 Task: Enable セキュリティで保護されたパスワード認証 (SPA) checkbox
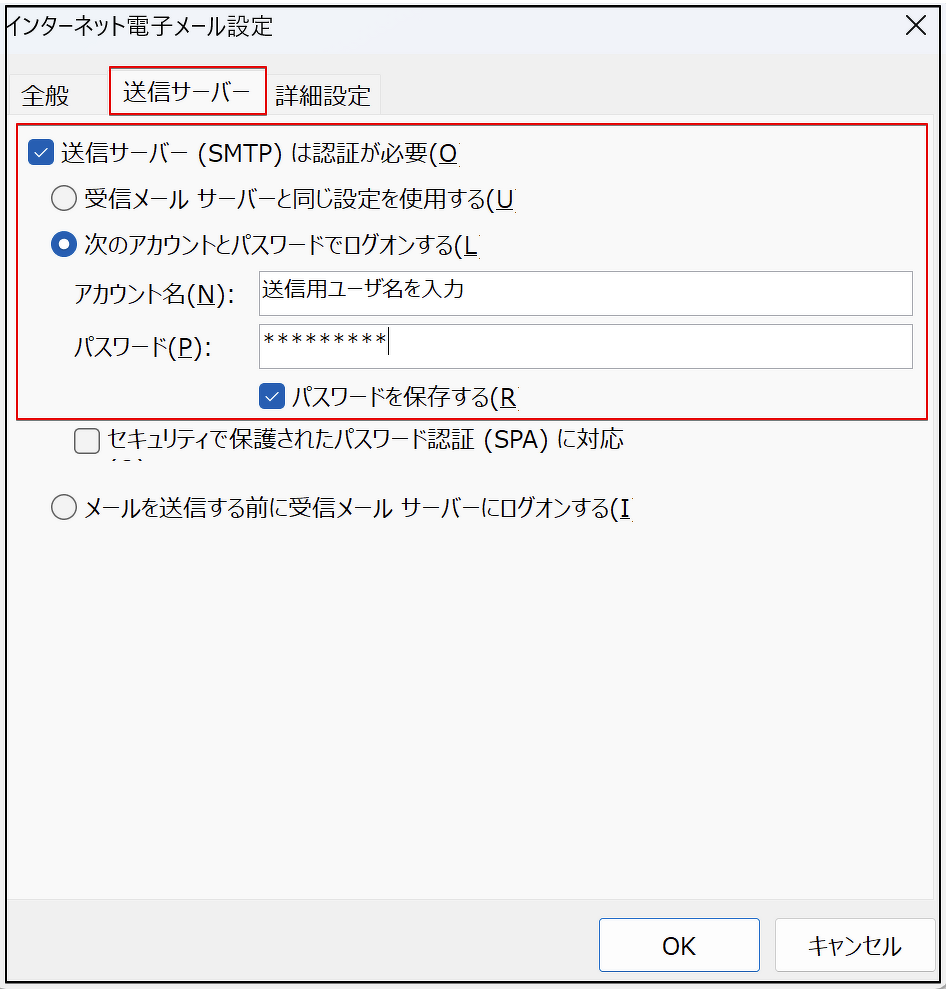(87, 440)
